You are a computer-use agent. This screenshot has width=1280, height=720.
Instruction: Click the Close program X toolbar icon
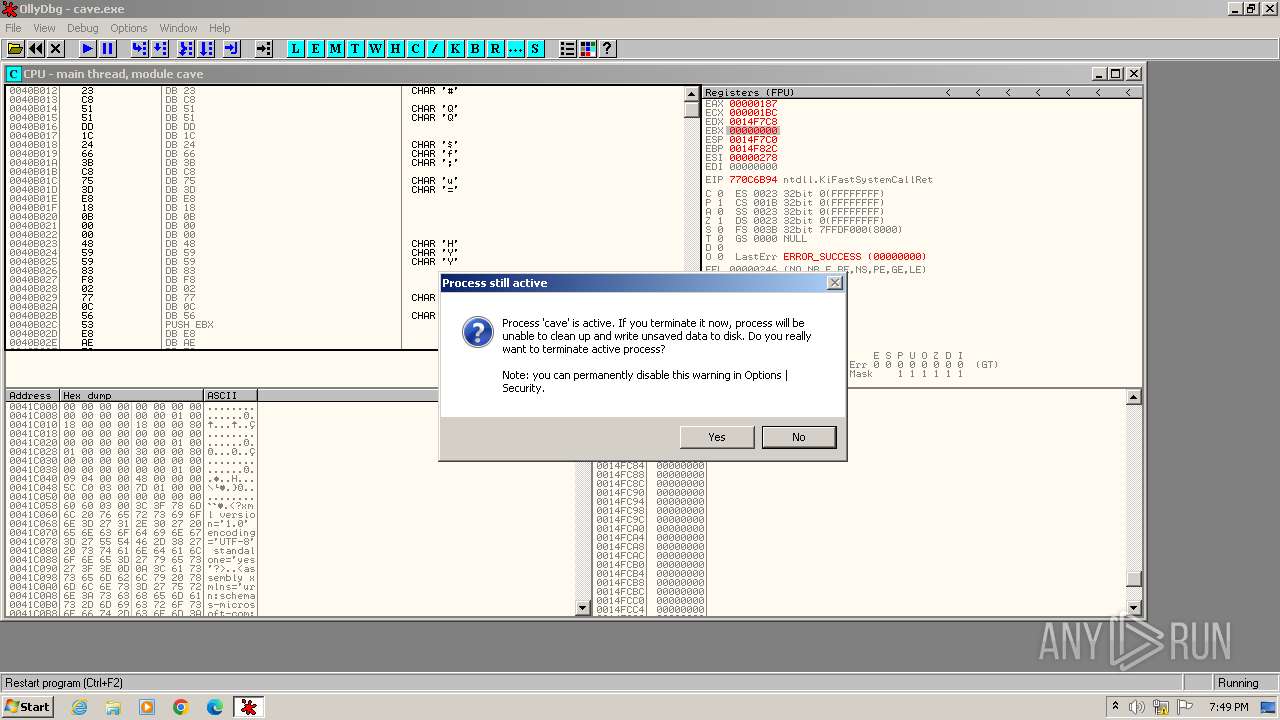(56, 48)
